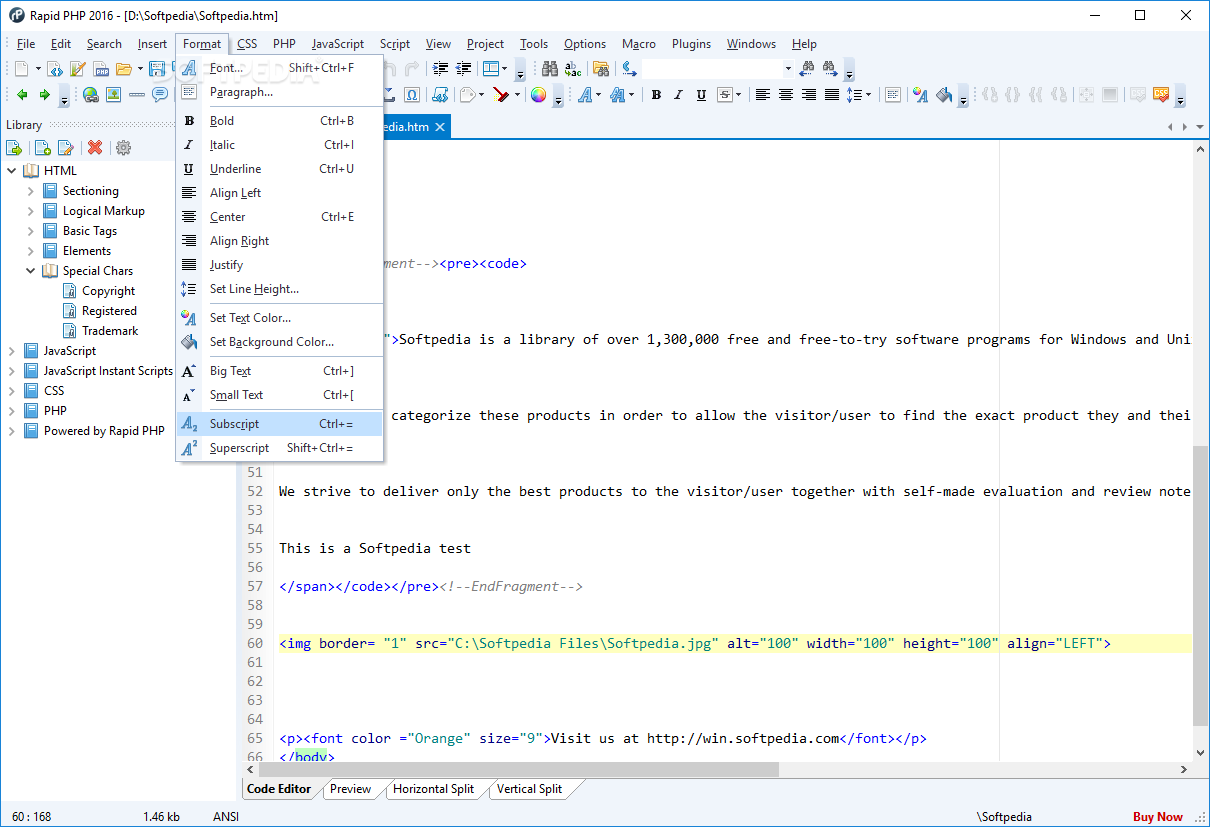Toggle Center alignment on the formatting toolbar
1210x827 pixels.
click(786, 95)
